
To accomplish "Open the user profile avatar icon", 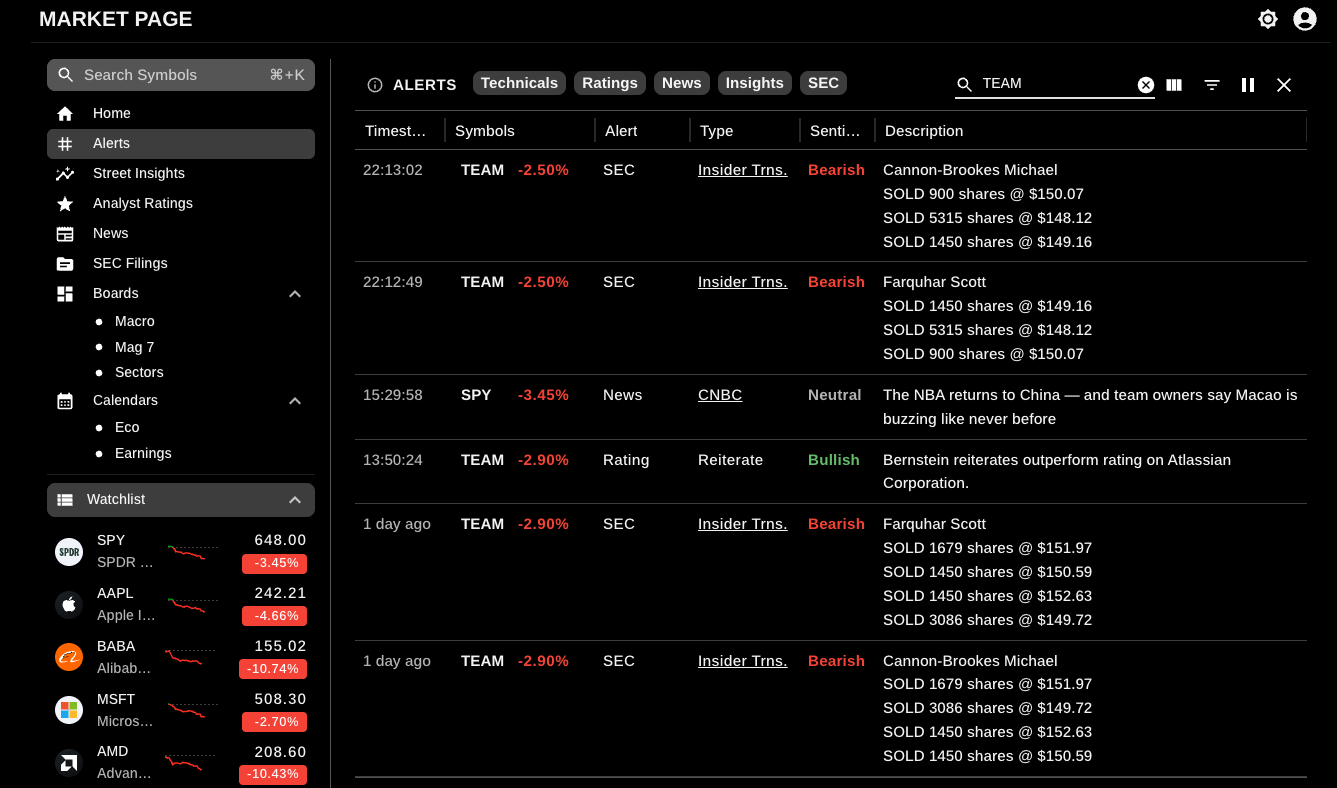I will pos(1304,18).
